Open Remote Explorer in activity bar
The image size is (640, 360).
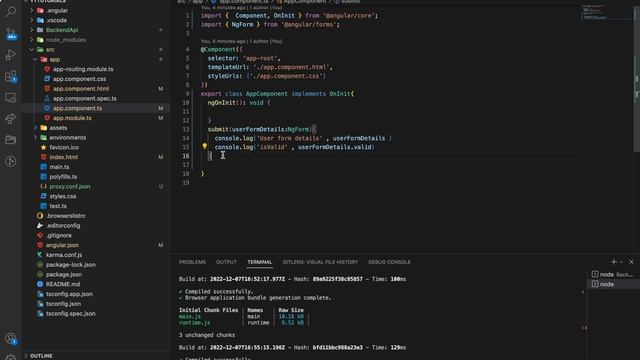[x=11, y=98]
